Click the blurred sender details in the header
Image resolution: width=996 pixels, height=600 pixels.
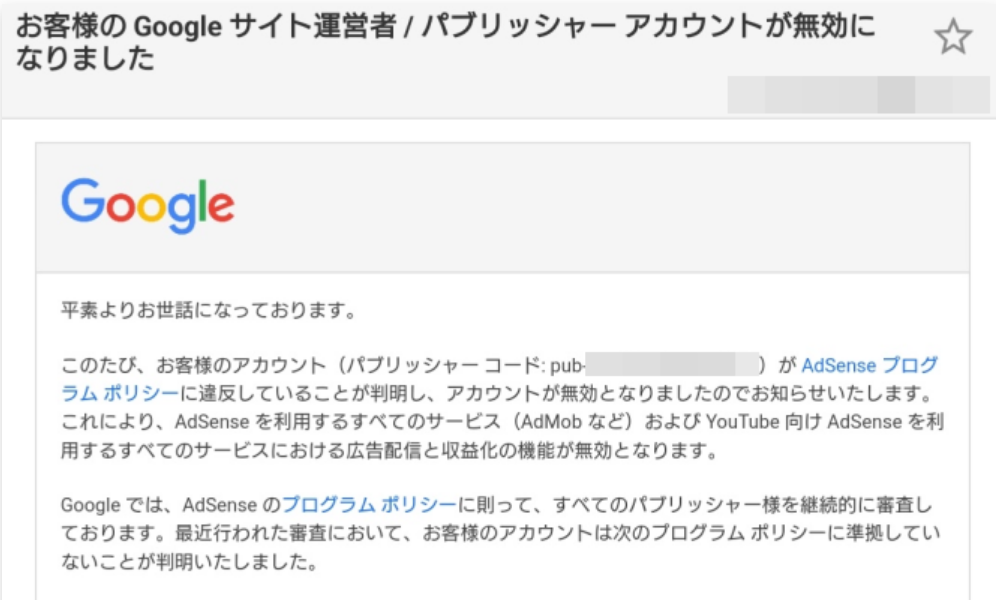pos(858,95)
